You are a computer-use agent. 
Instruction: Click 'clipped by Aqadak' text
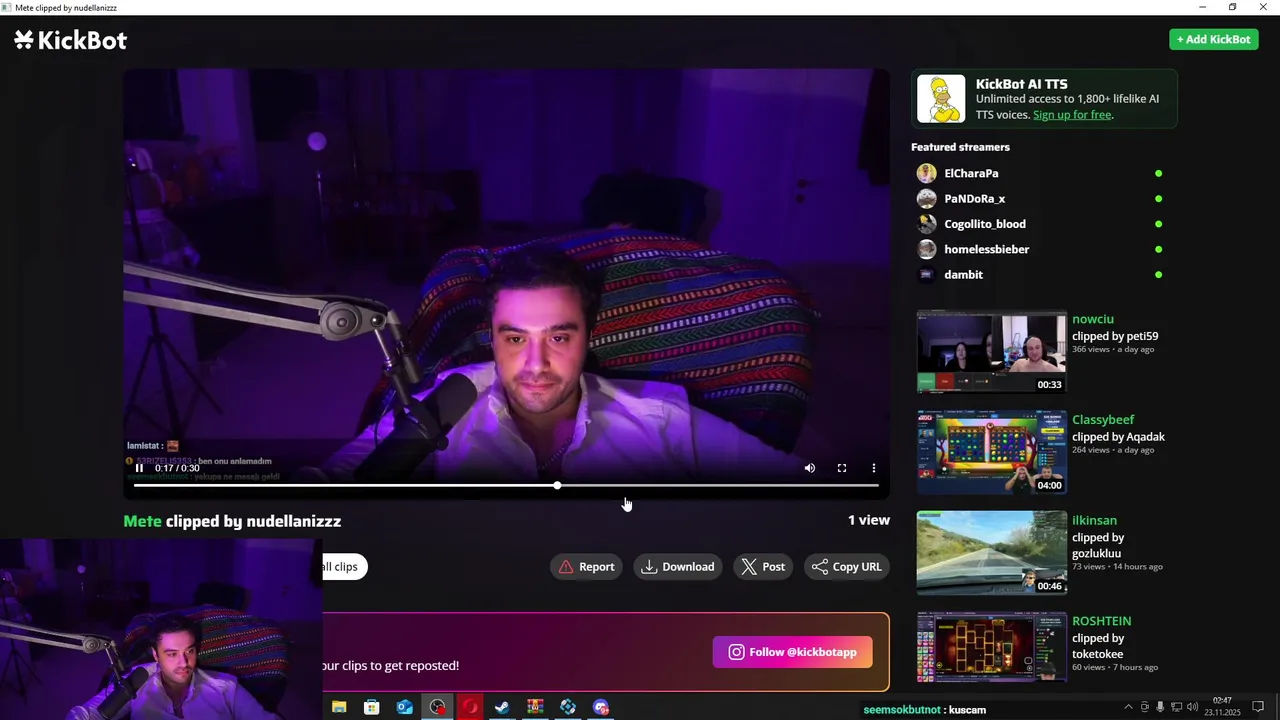1118,436
